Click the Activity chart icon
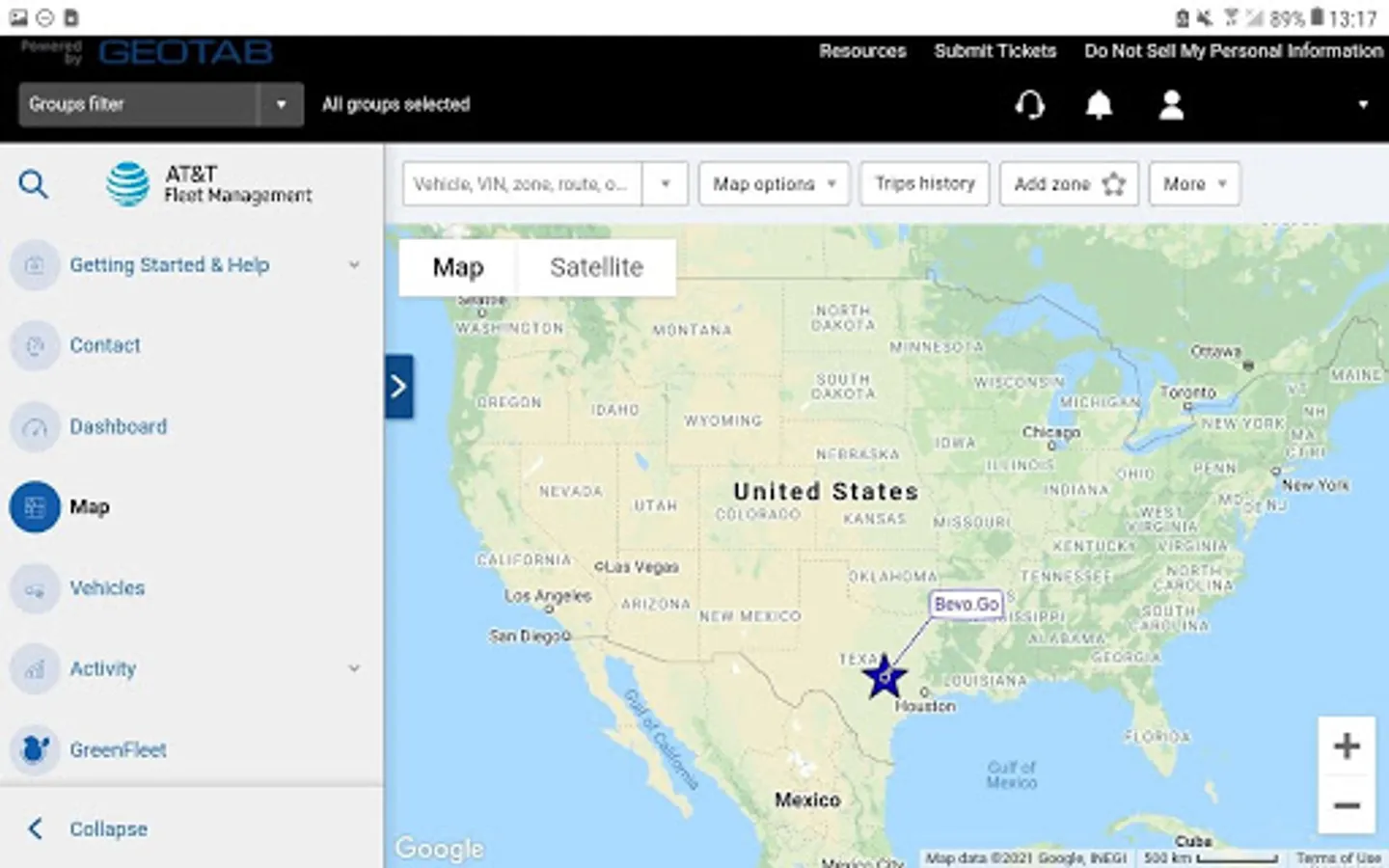Viewport: 1389px width, 868px height. tap(35, 668)
